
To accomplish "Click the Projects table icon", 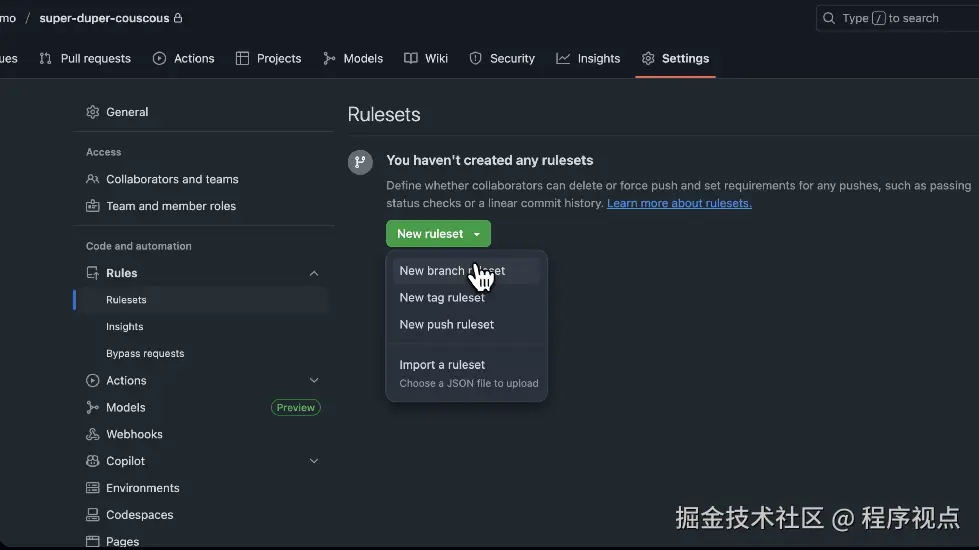I will (242, 58).
